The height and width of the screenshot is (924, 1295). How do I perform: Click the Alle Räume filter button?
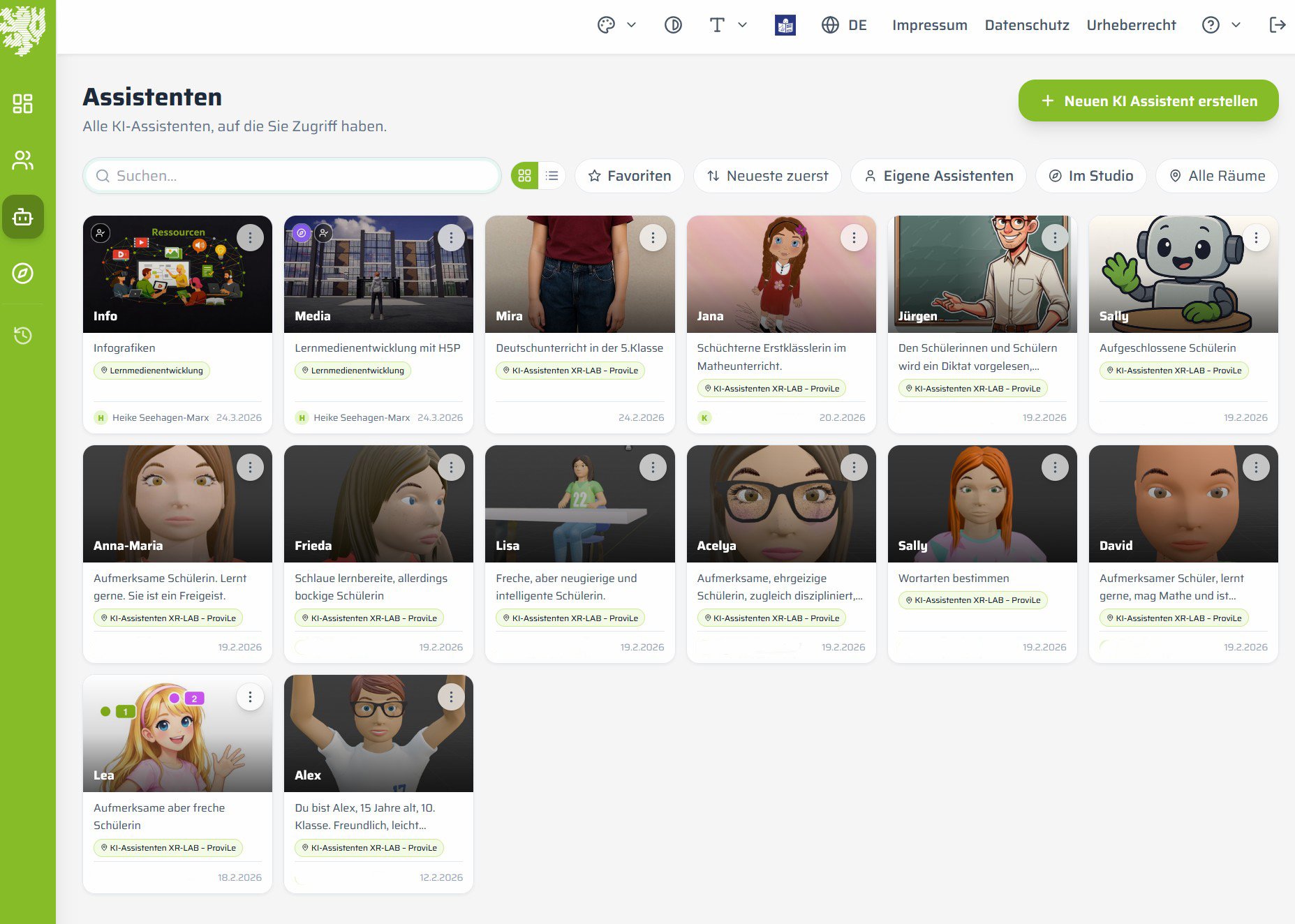coord(1217,176)
